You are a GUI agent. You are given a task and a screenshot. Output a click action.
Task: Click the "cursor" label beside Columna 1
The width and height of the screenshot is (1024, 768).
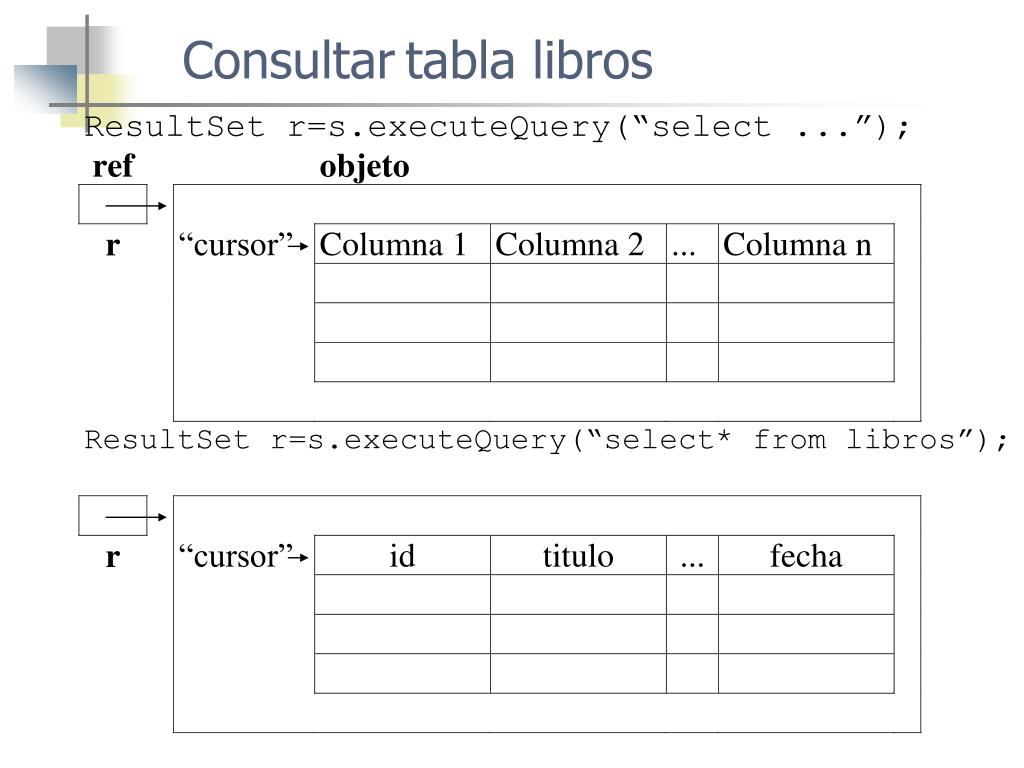237,245
